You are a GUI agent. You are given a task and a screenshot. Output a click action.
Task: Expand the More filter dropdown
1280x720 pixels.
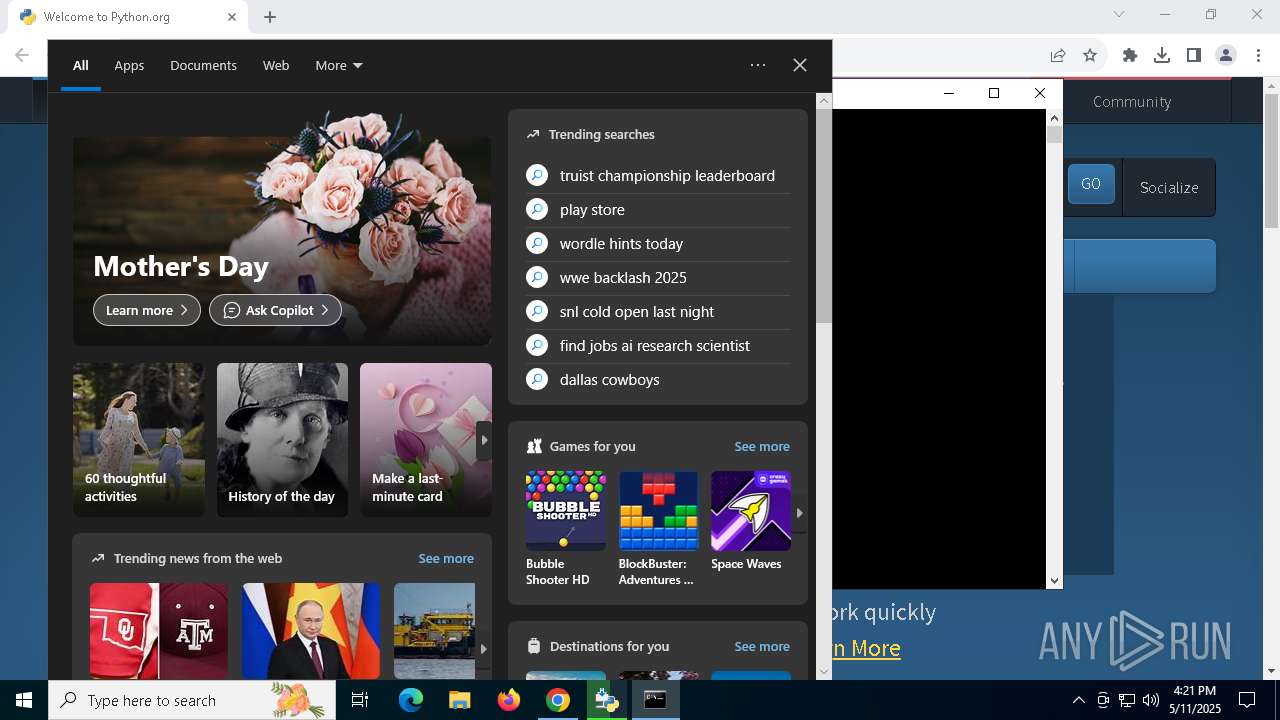click(x=339, y=65)
